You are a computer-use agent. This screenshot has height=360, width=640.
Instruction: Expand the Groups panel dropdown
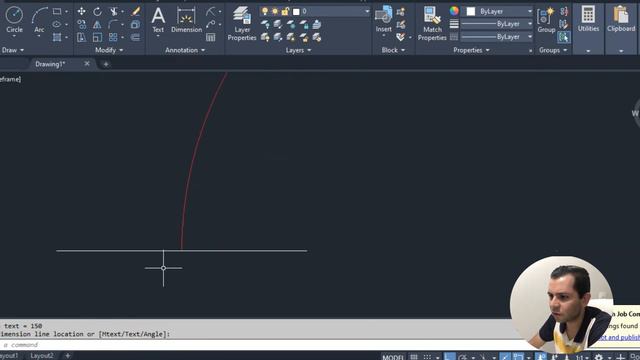[x=553, y=50]
